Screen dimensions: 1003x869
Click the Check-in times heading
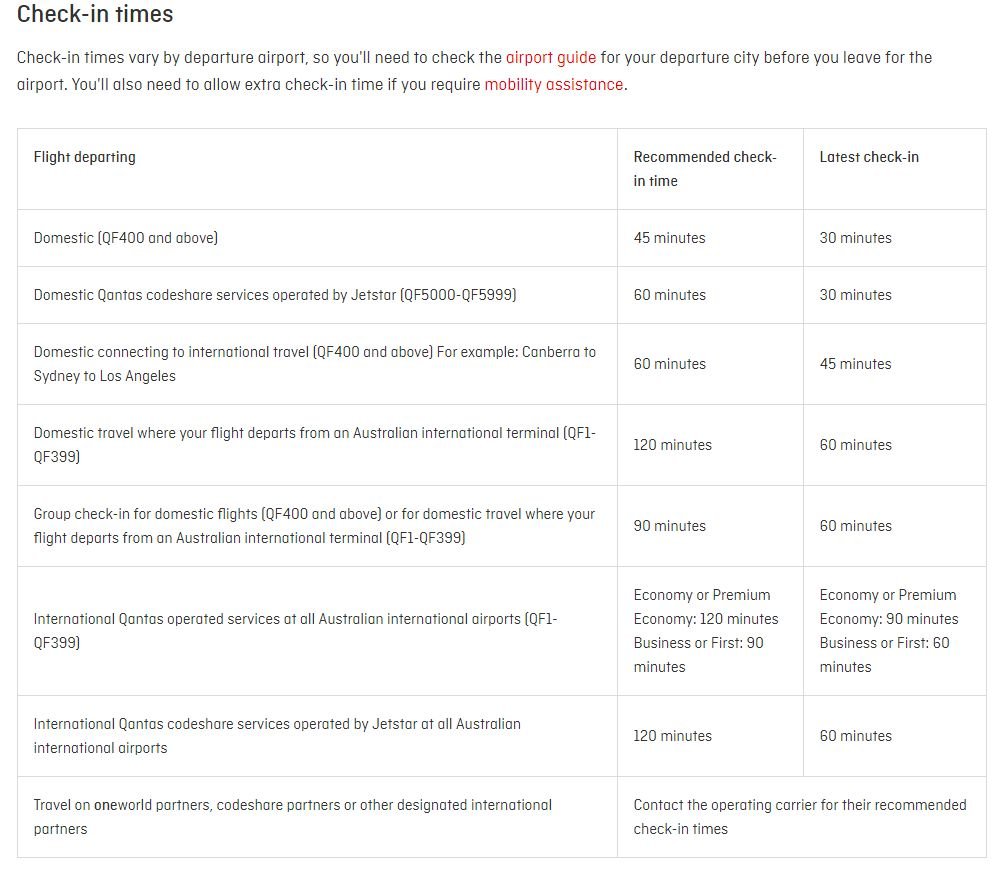95,14
